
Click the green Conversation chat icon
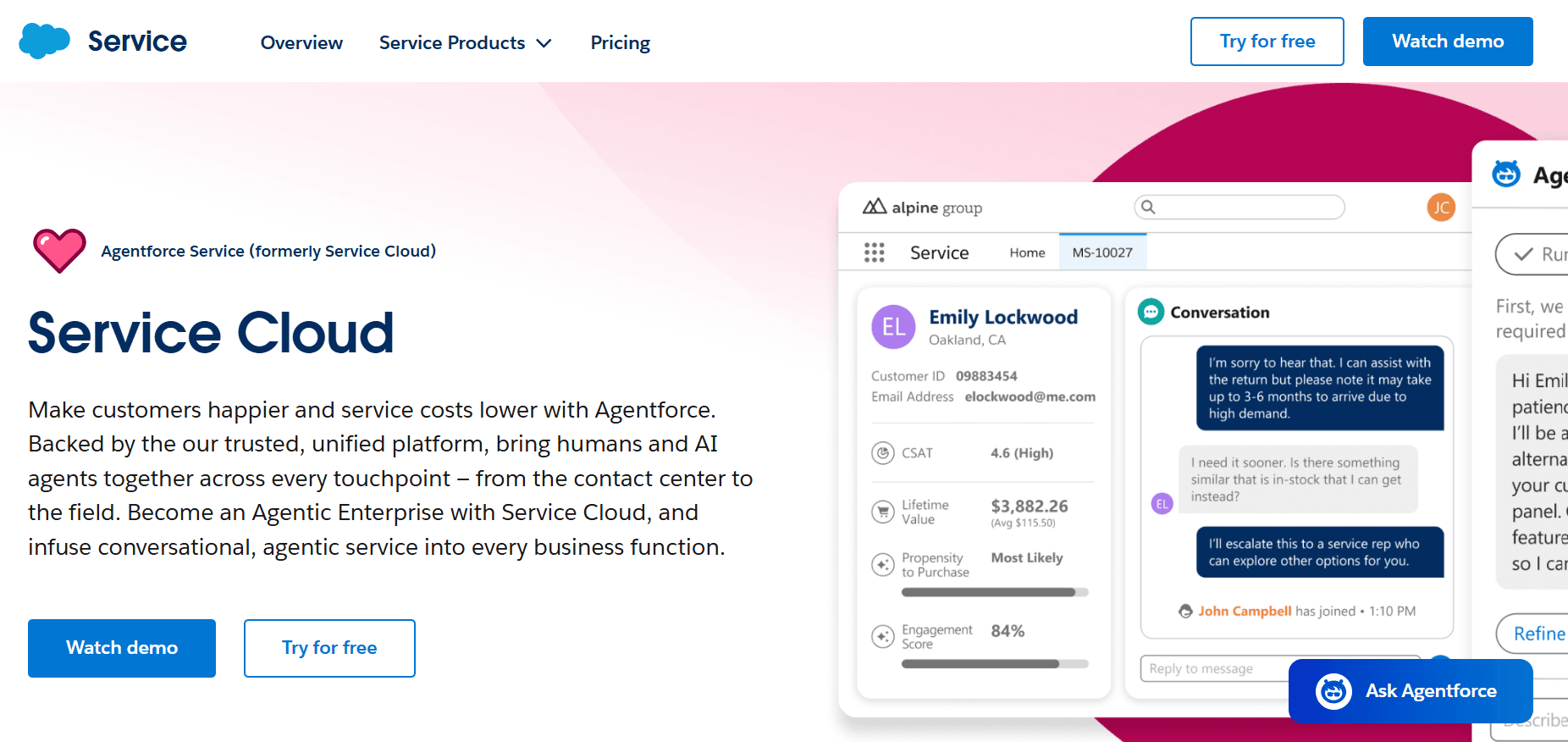(1151, 312)
